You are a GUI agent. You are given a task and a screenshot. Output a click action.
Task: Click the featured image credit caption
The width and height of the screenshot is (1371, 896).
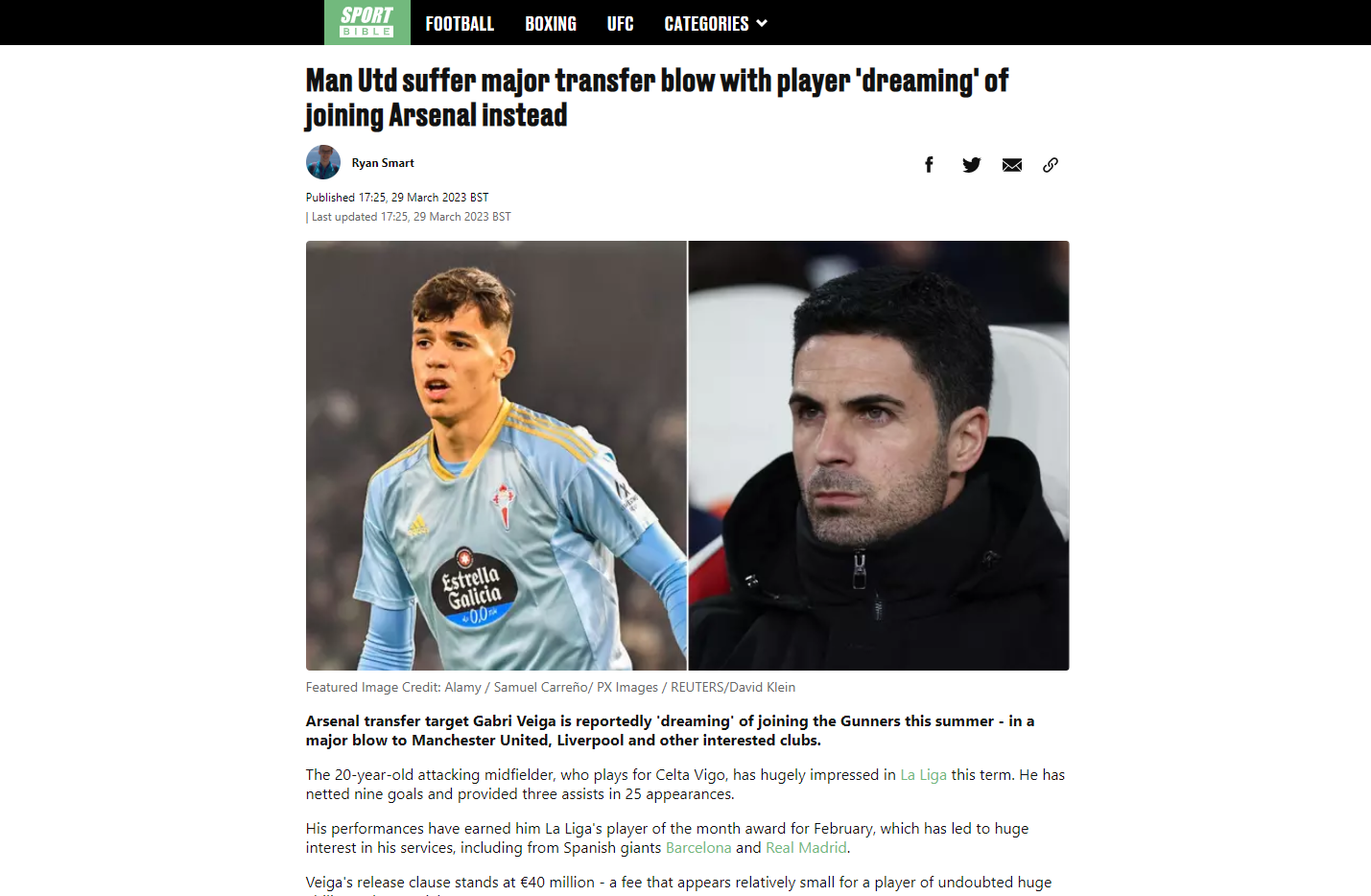[551, 687]
